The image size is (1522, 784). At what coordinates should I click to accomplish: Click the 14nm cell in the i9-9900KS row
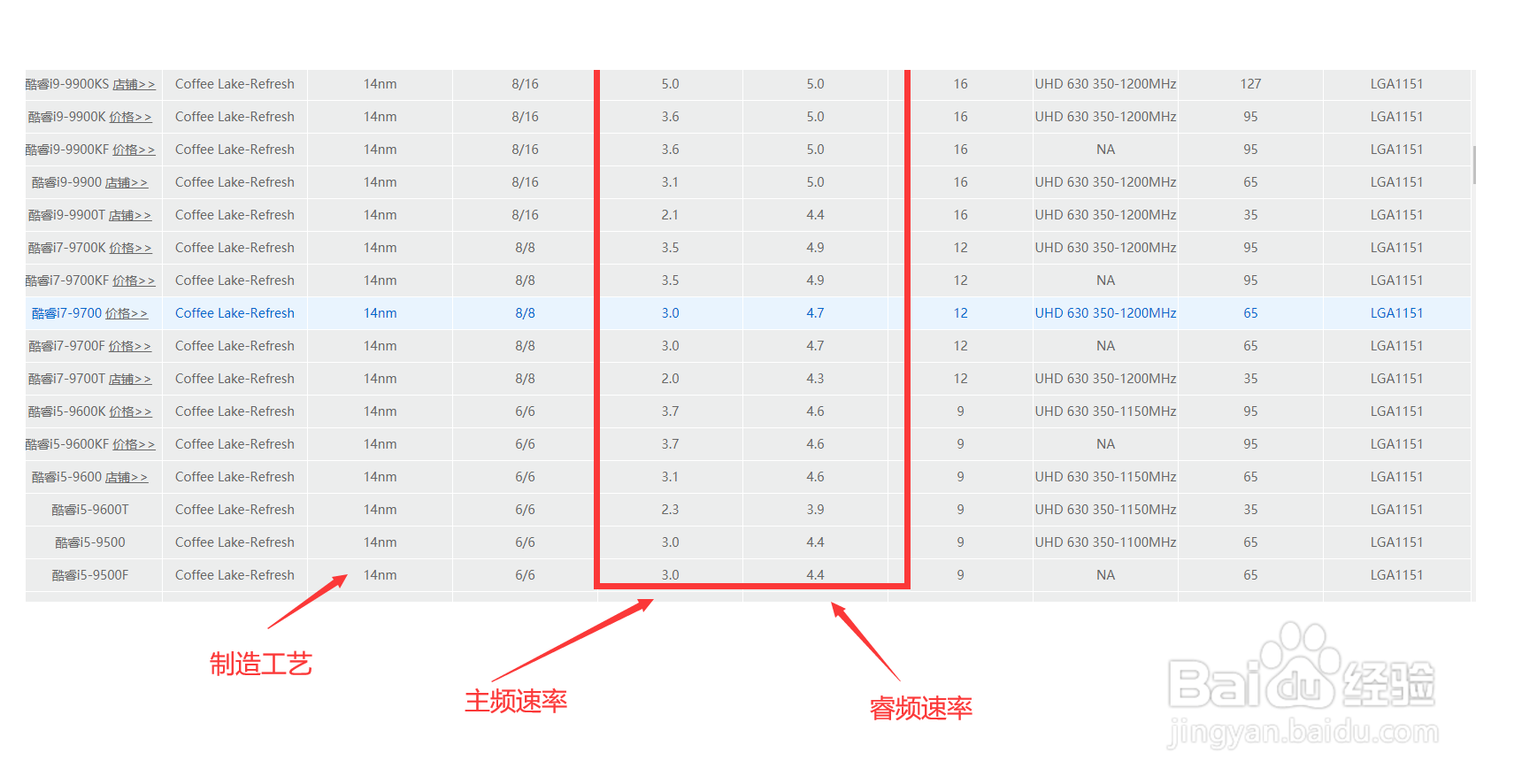tap(380, 84)
